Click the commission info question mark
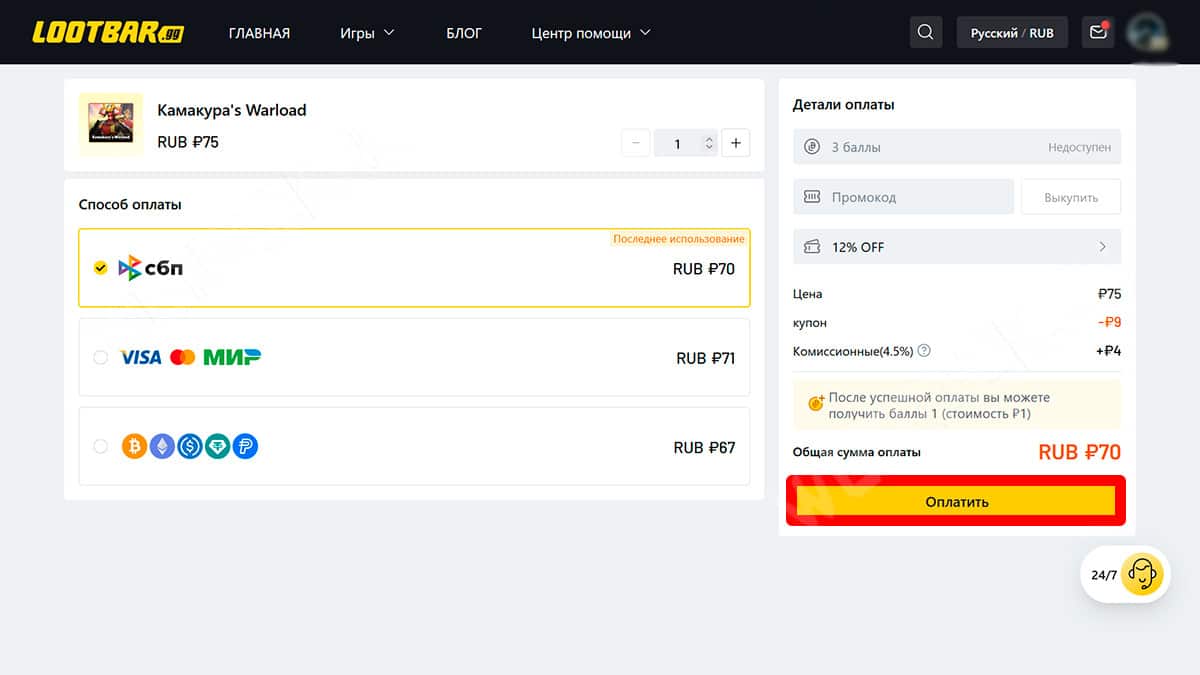 tap(924, 351)
